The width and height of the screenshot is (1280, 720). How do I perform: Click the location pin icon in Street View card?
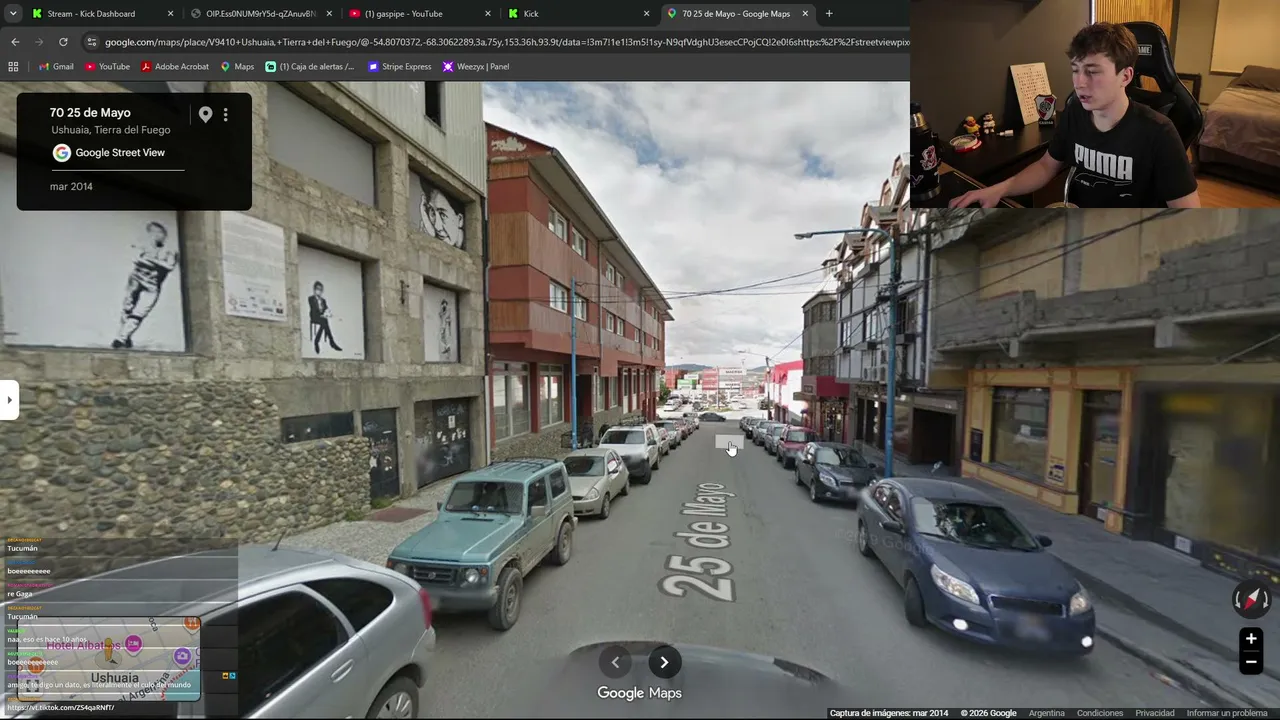(205, 115)
